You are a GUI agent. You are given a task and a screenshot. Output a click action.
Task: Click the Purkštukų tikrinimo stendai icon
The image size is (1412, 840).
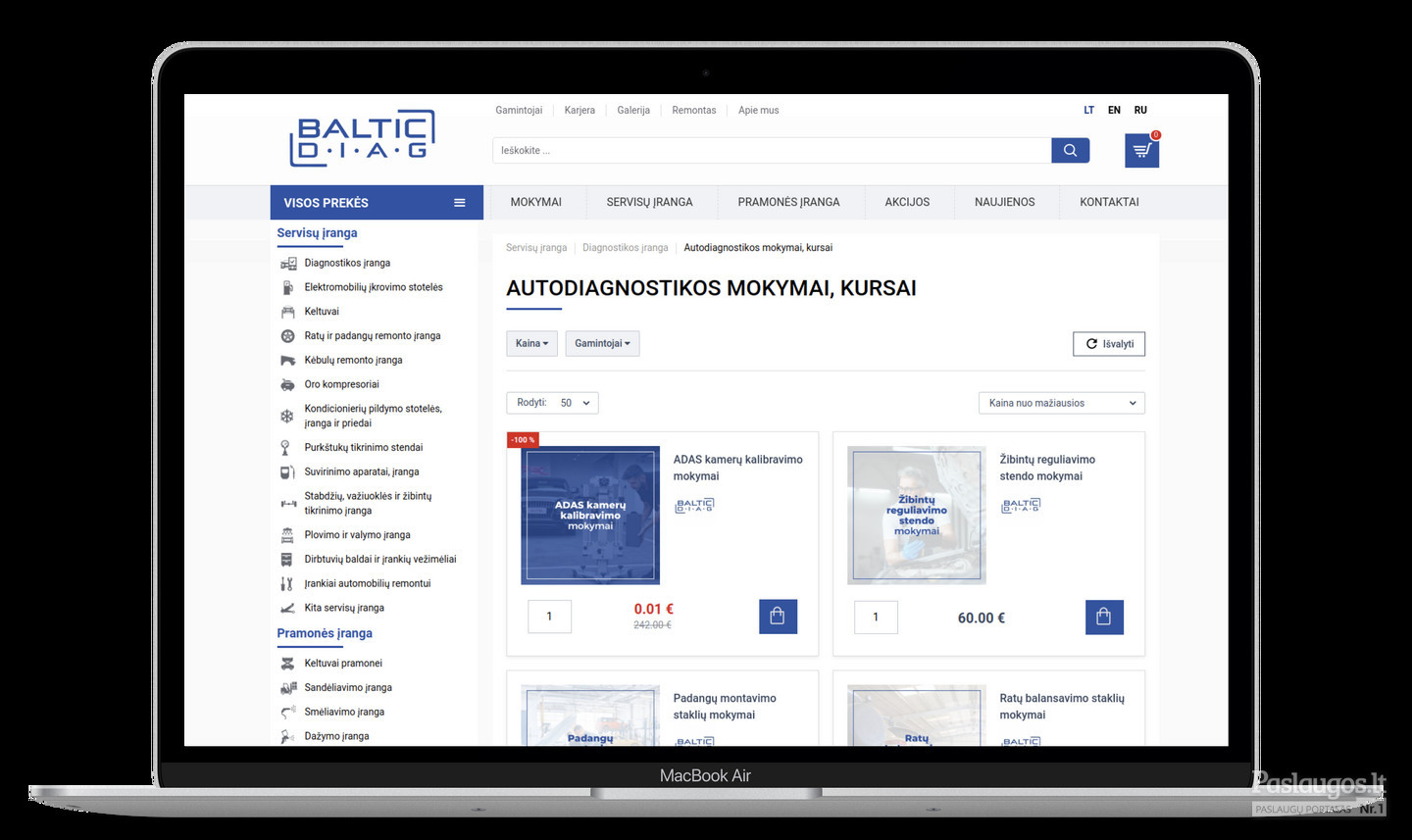[x=287, y=448]
